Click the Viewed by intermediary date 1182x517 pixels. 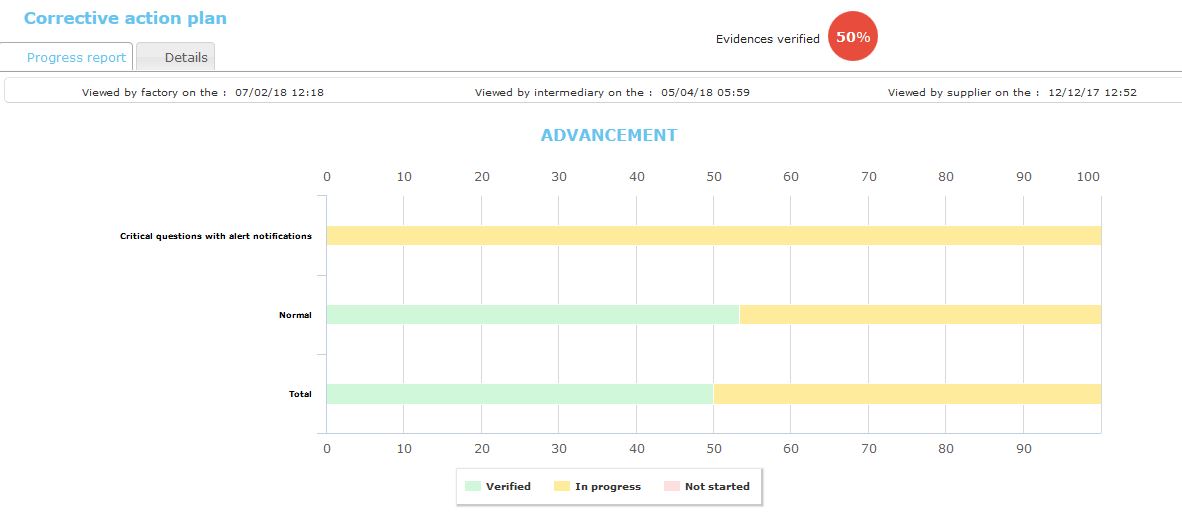point(705,92)
